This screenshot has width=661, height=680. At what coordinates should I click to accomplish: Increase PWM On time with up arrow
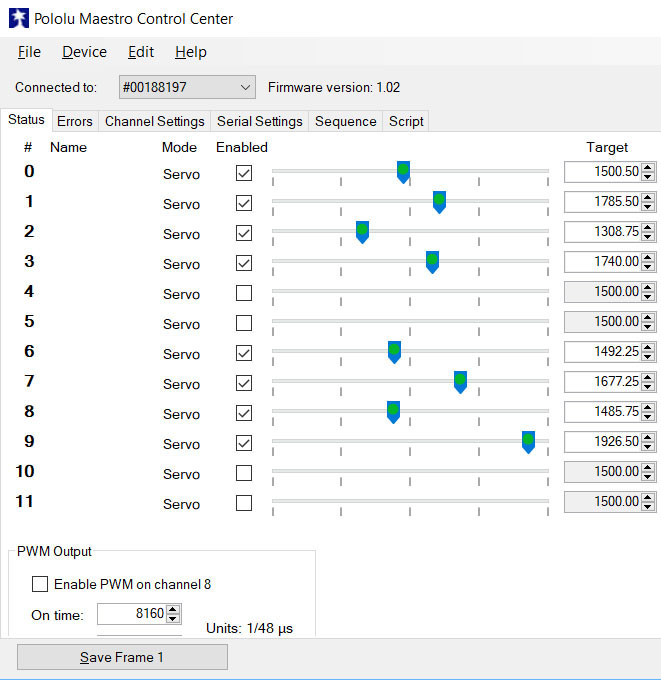pos(173,609)
